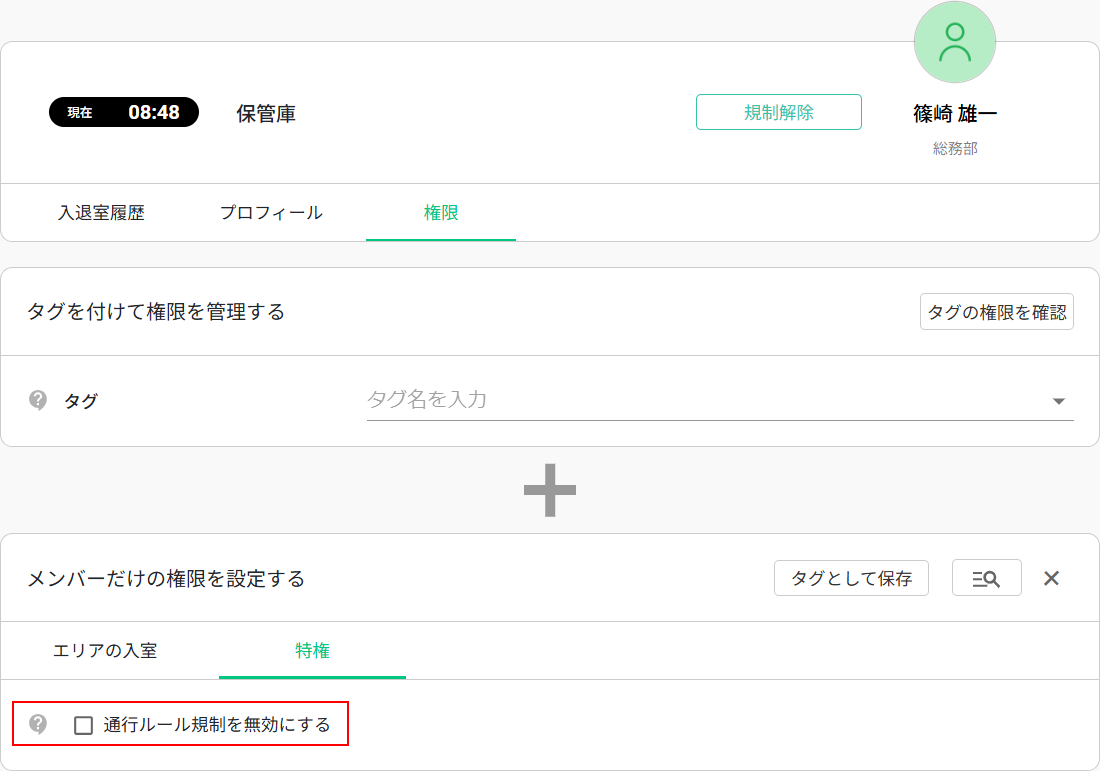Viewport: 1100px width, 771px height.
Task: Click the help icon beside タグ label
Action: pos(38,401)
